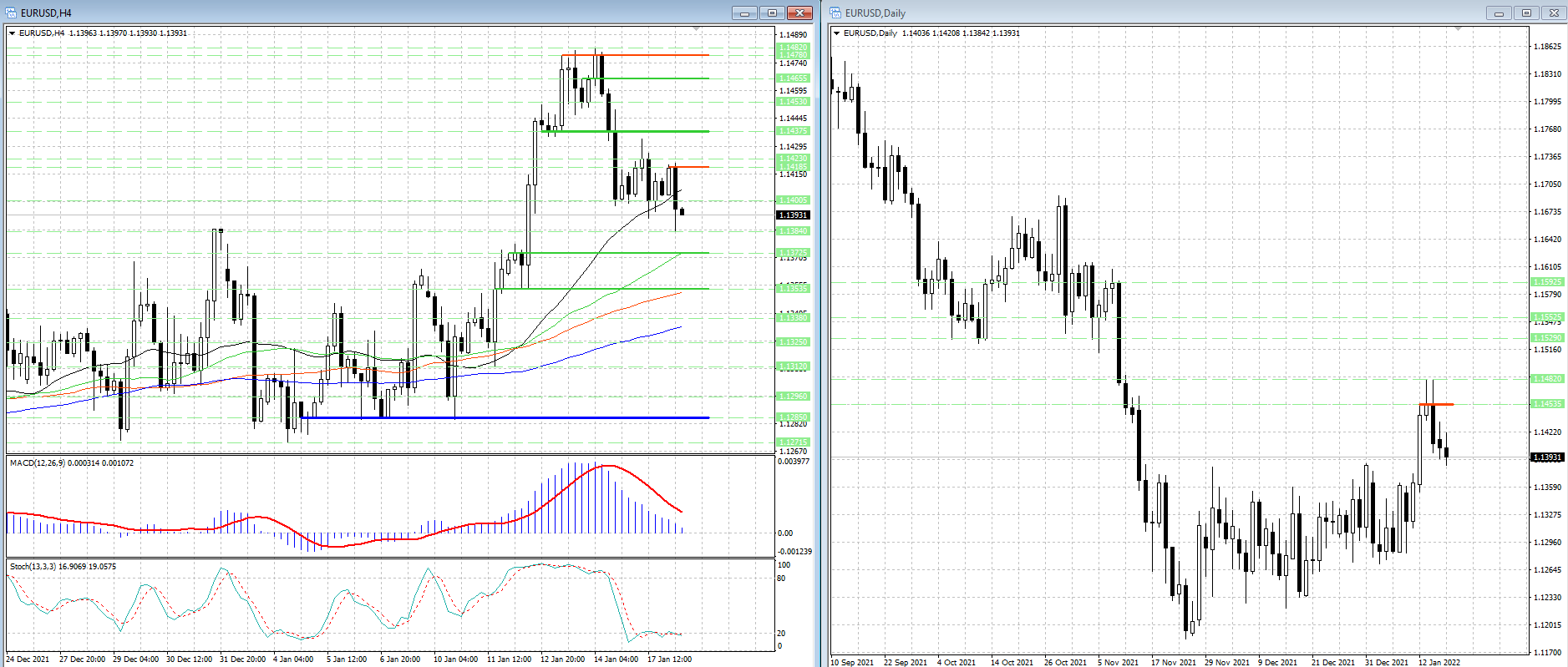The width and height of the screenshot is (1568, 667).
Task: Select the red horizontal line on Daily chart
Action: (x=1437, y=405)
